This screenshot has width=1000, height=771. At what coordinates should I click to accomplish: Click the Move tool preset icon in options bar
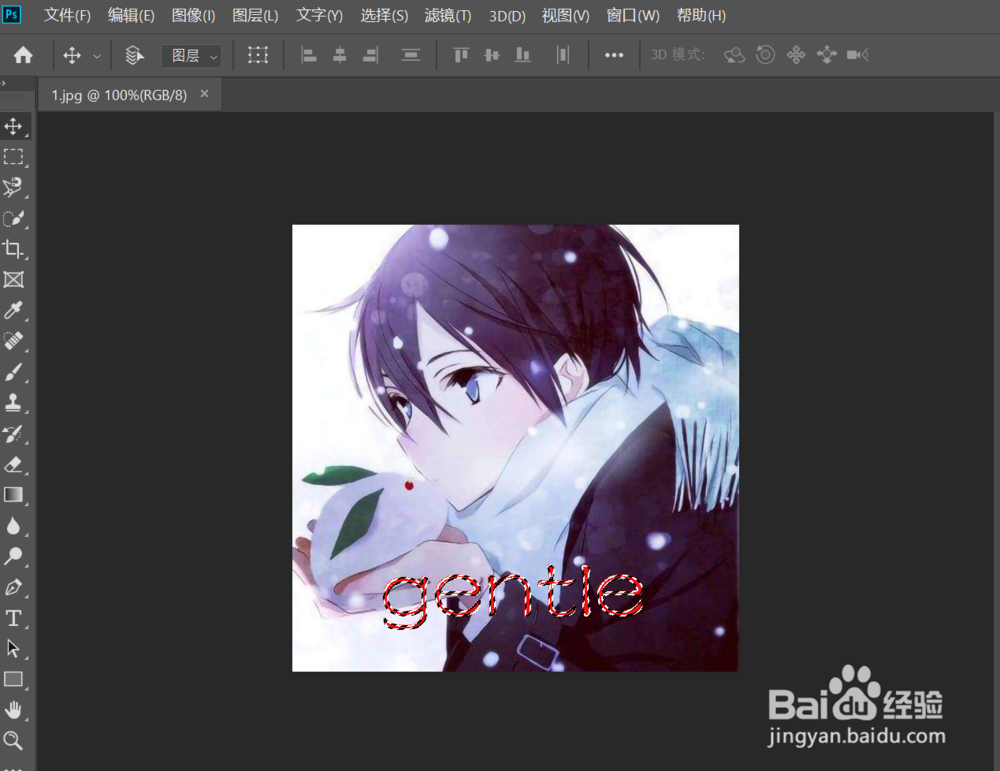(72, 55)
